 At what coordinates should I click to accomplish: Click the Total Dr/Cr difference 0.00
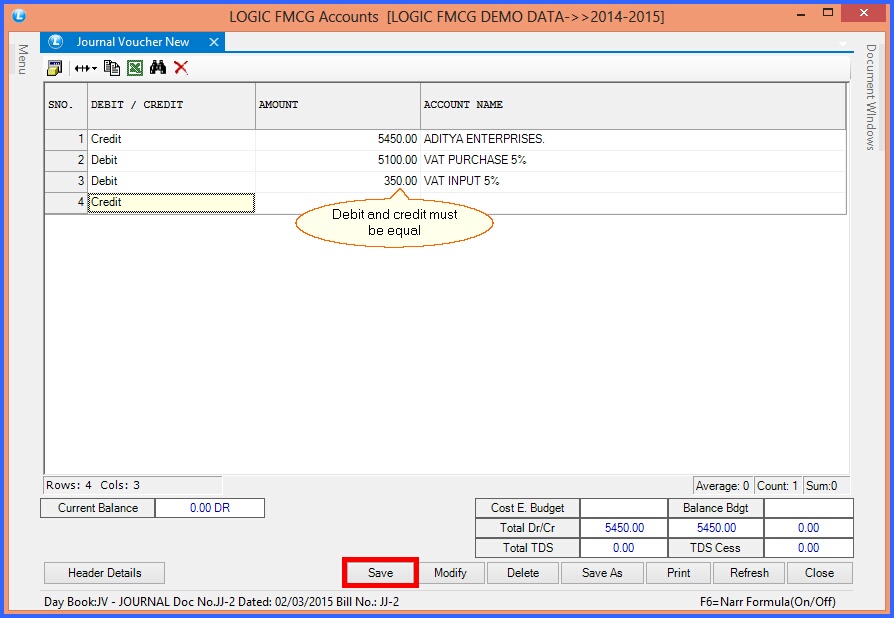point(808,528)
